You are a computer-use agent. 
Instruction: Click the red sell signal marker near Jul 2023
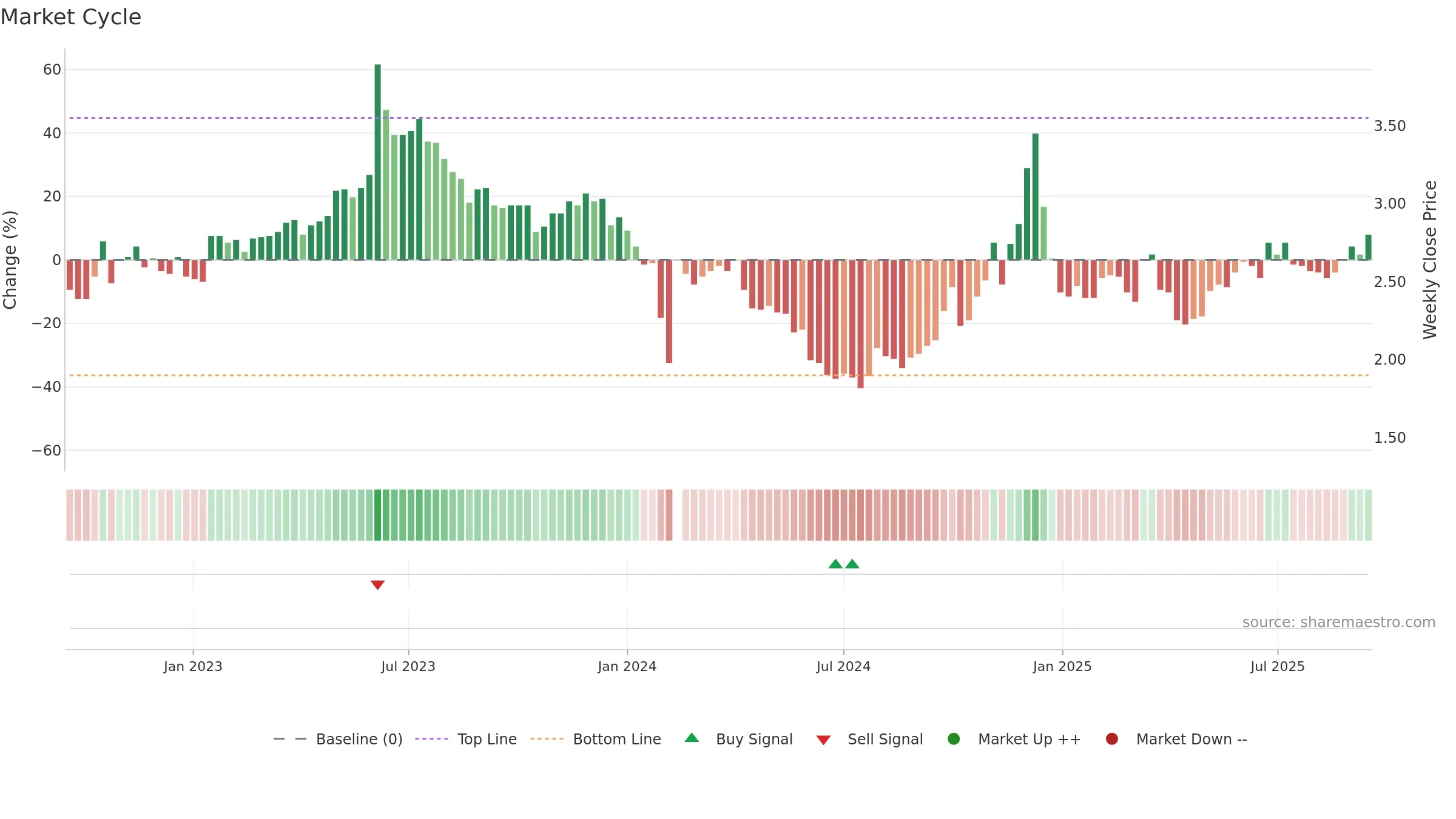(x=377, y=585)
